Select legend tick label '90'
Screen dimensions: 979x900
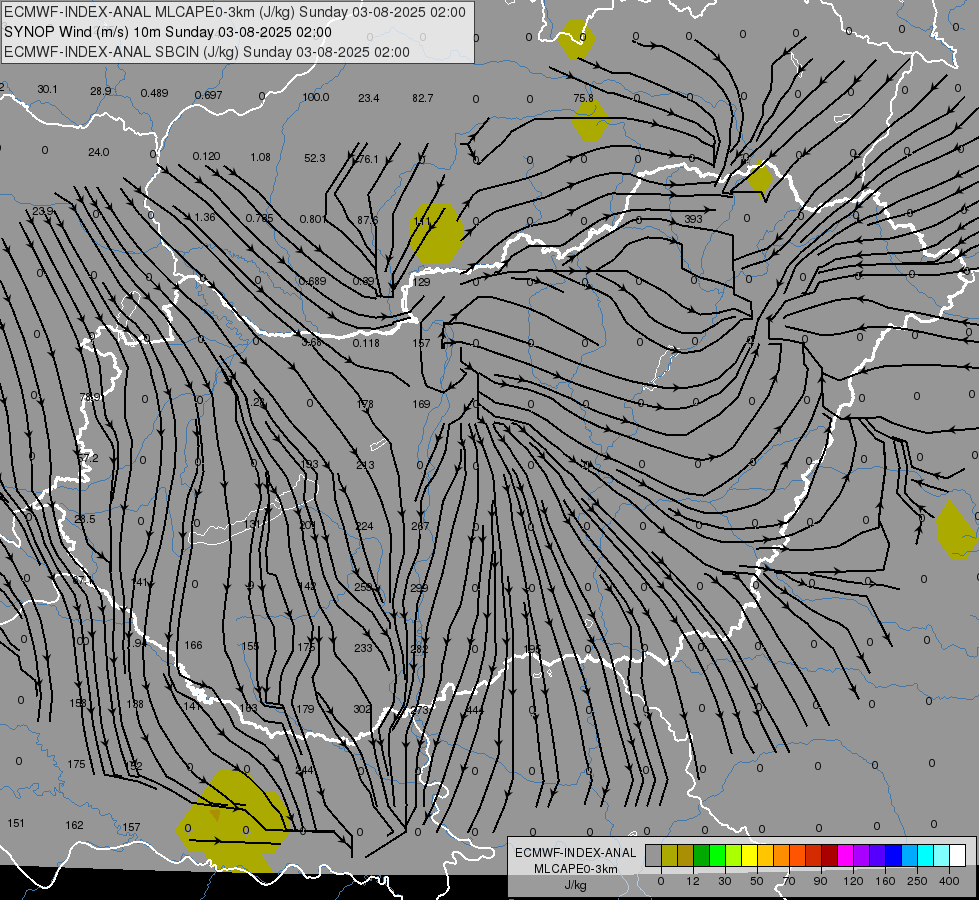[x=820, y=881]
